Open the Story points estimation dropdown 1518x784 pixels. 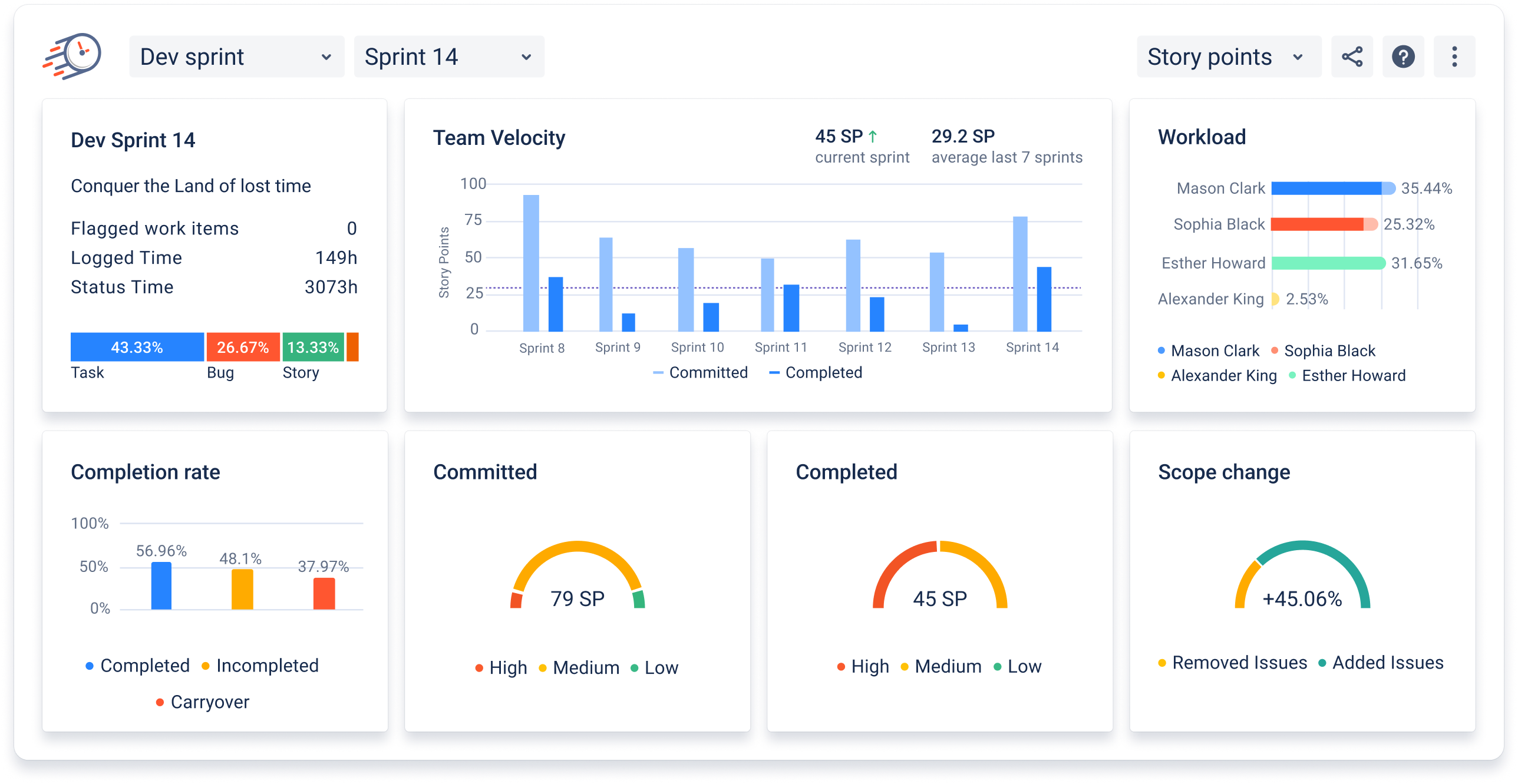1229,56
